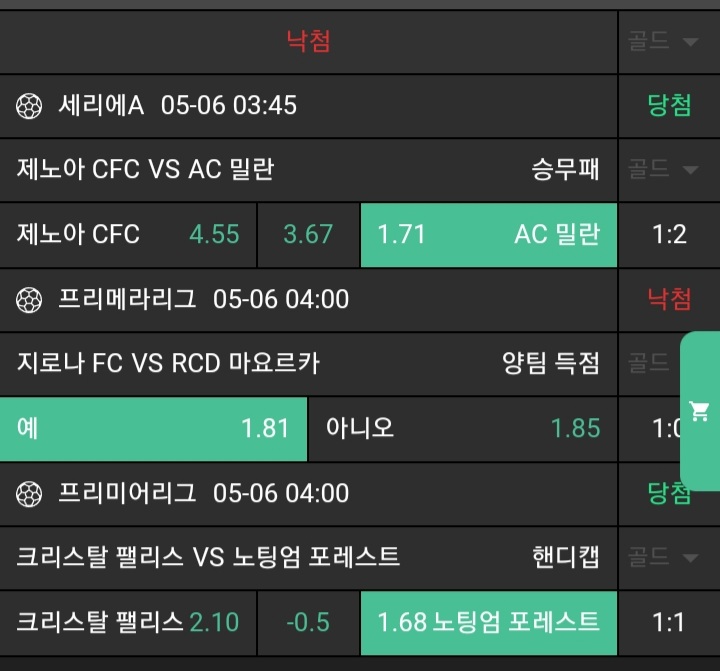
Task: Open 크리스탈 팰리스 VS 노팅엄 포레스트 match
Action: click(208, 558)
